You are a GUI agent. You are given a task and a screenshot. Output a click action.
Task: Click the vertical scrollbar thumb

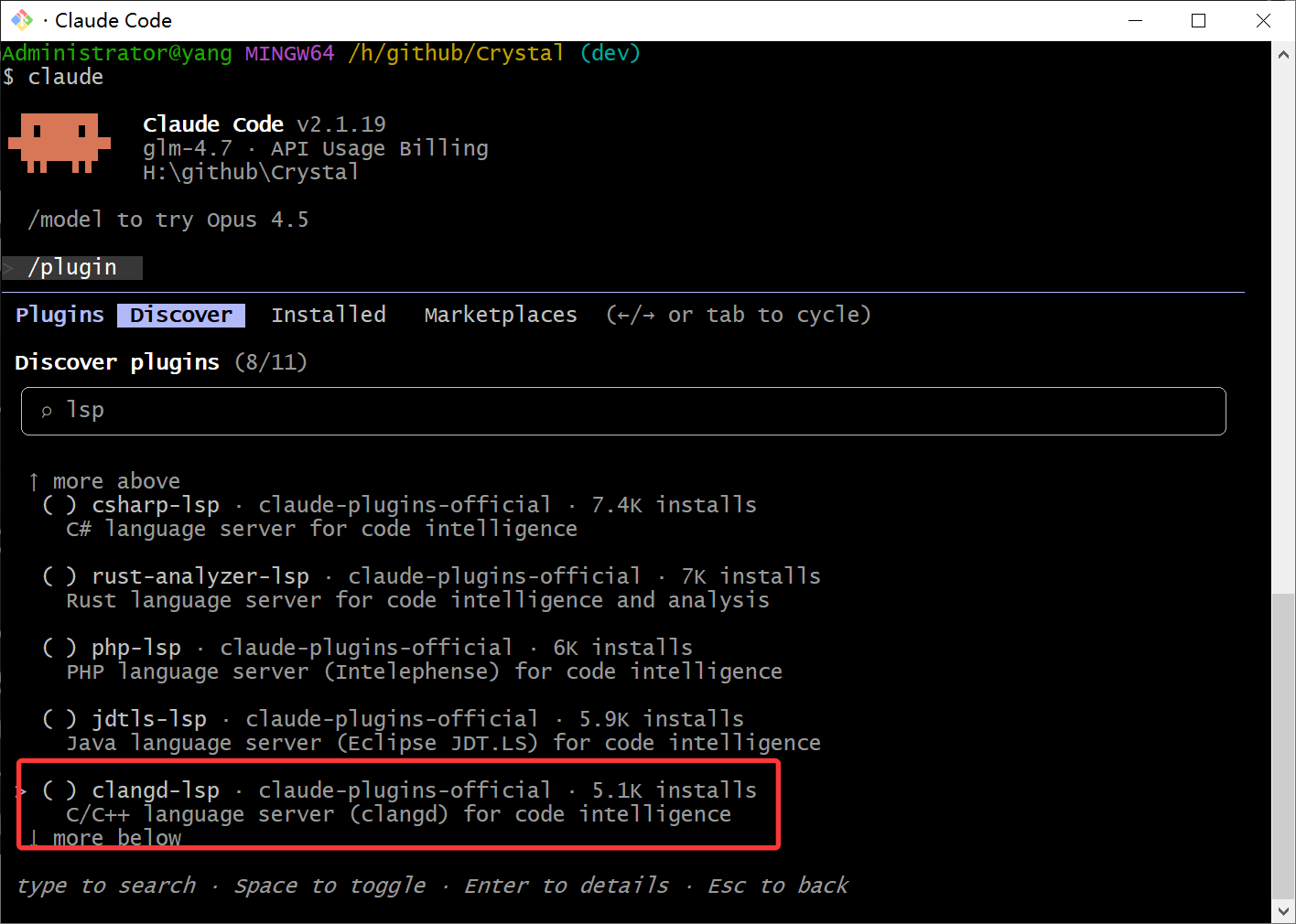[x=1283, y=746]
